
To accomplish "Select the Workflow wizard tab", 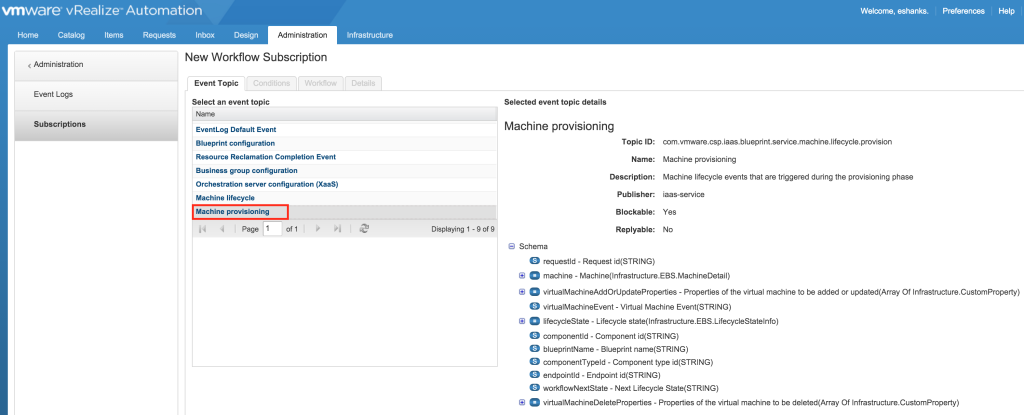I will 321,84.
